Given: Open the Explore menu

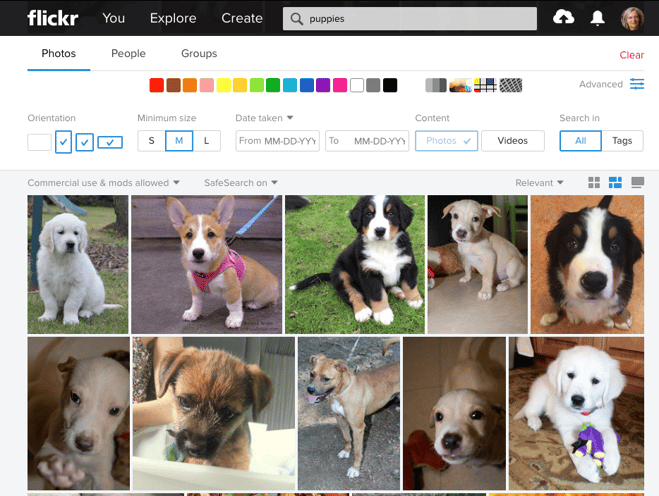Looking at the screenshot, I should pyautogui.click(x=173, y=18).
